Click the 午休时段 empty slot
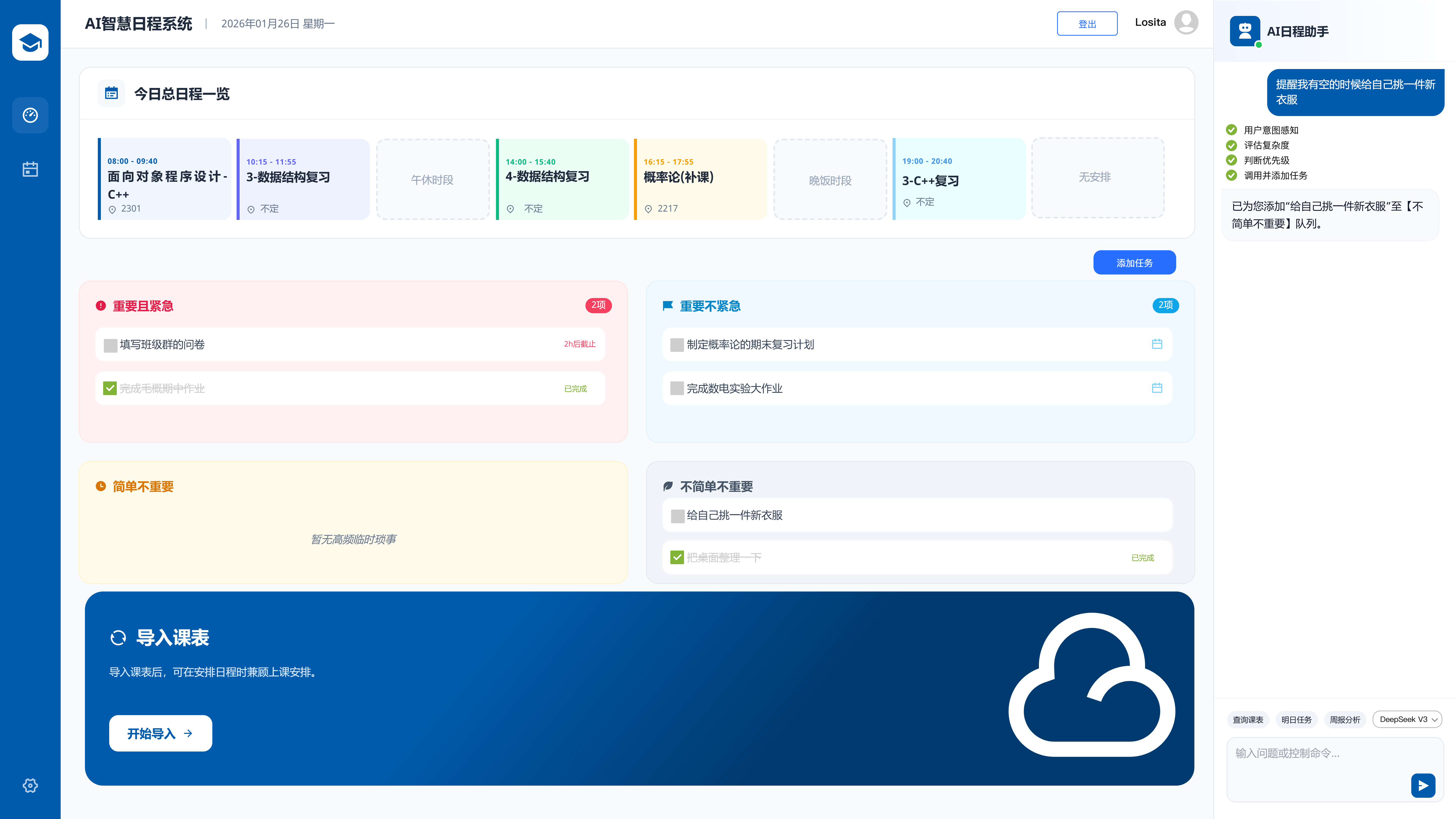Viewport: 1456px width, 819px height. tap(433, 179)
